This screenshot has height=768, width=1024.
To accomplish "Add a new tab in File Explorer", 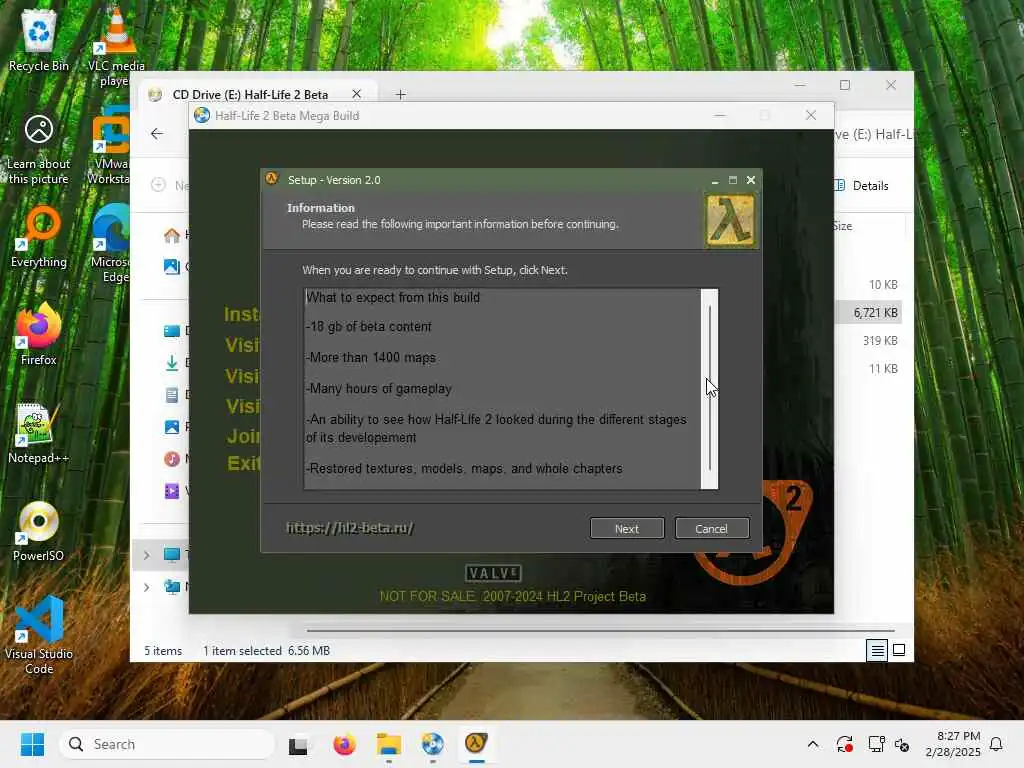I will (x=400, y=95).
